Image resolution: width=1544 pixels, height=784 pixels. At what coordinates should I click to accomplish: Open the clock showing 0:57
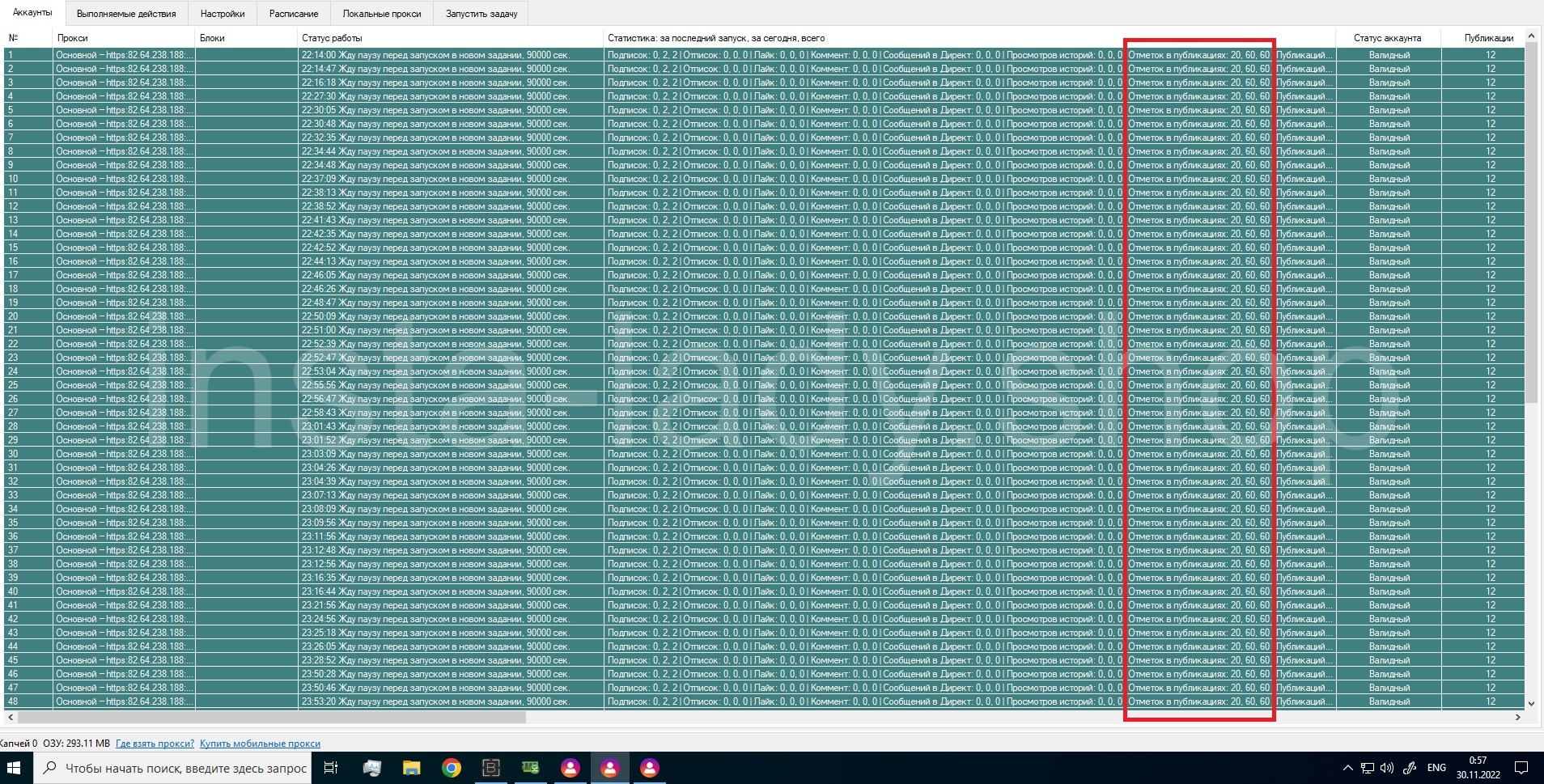[x=1478, y=768]
